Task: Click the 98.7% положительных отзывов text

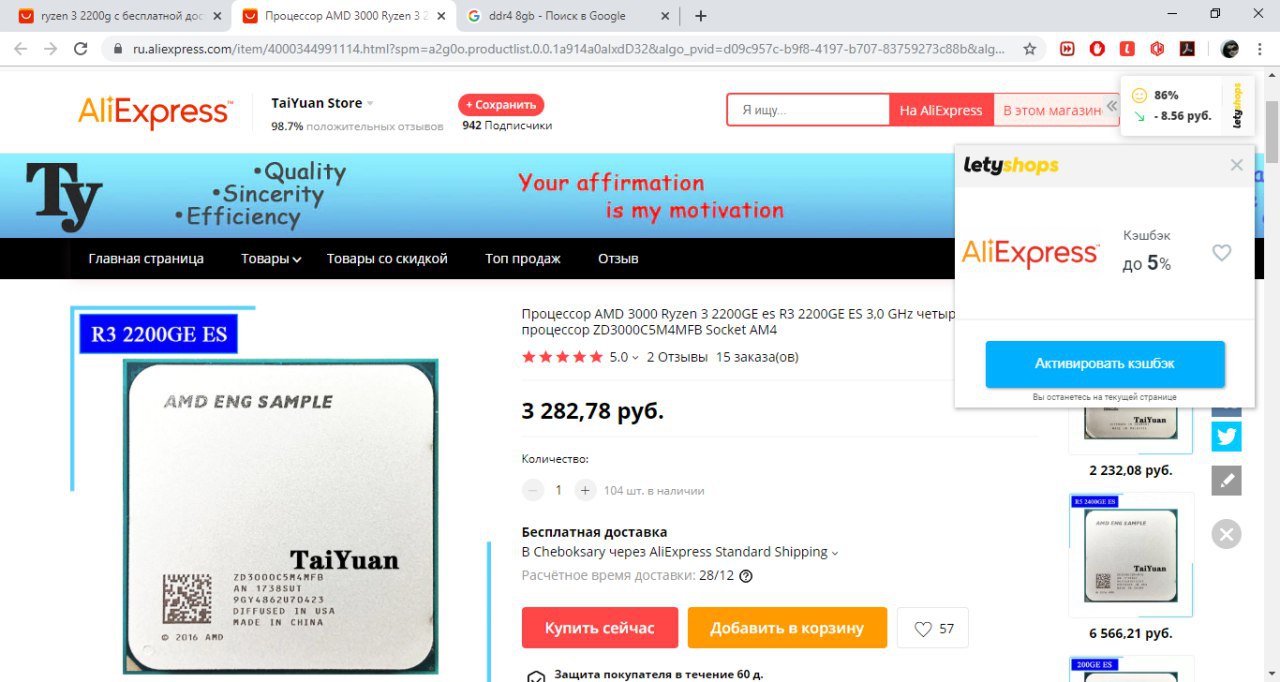Action: click(357, 126)
